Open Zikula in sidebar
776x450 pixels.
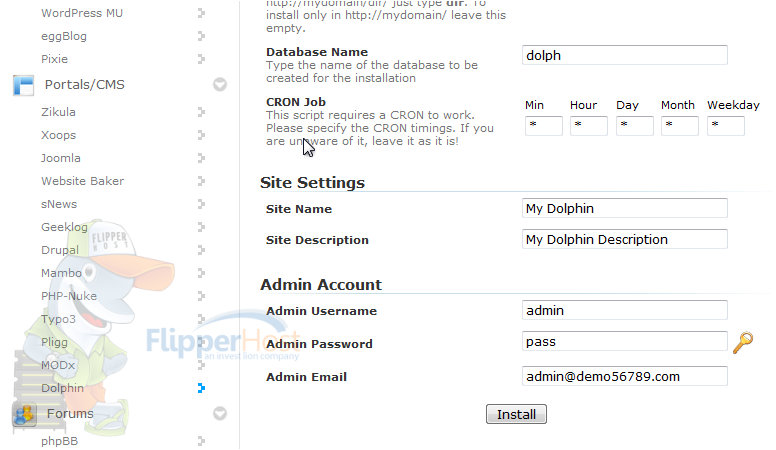click(58, 112)
